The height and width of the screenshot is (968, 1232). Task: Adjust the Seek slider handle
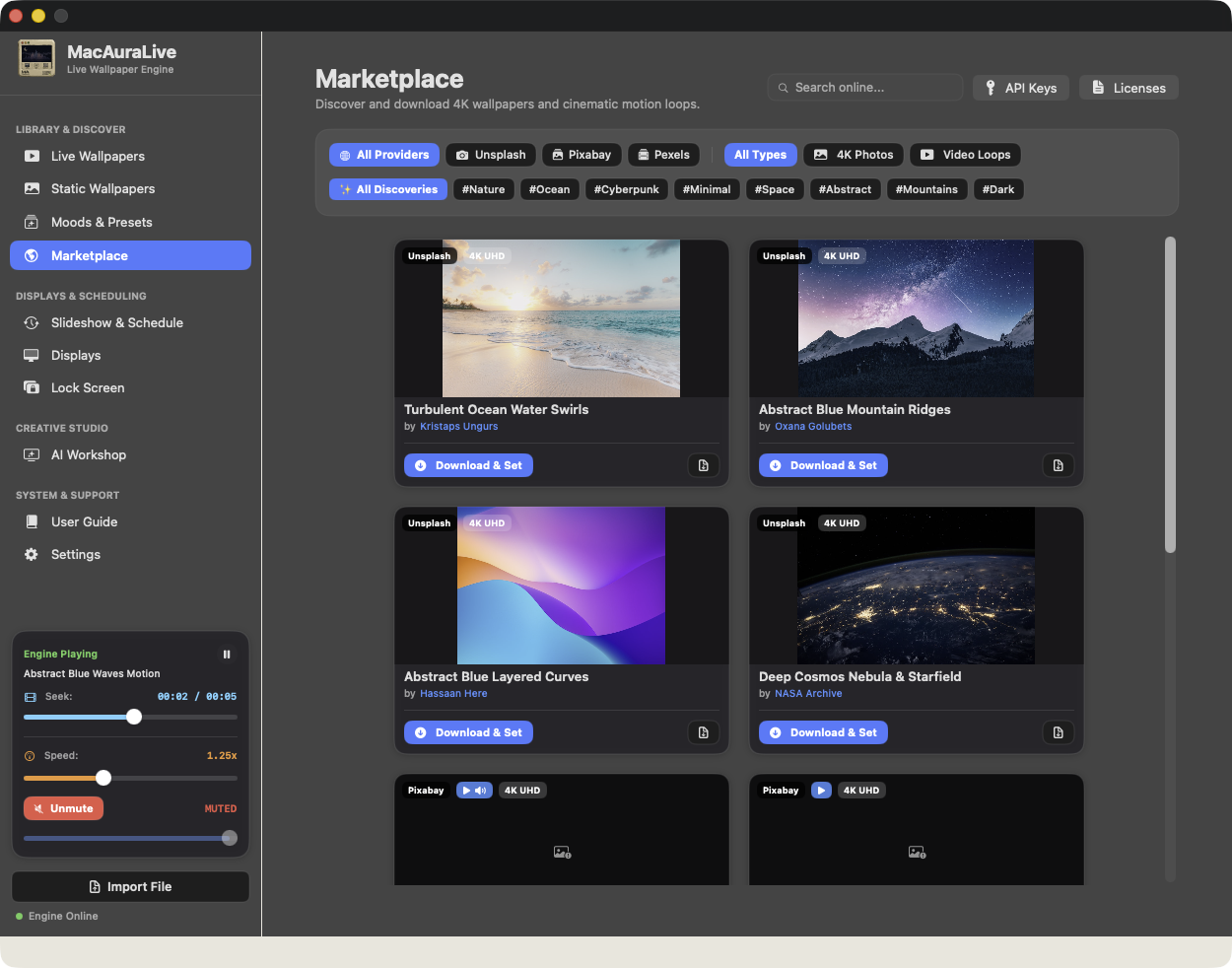pyautogui.click(x=134, y=717)
